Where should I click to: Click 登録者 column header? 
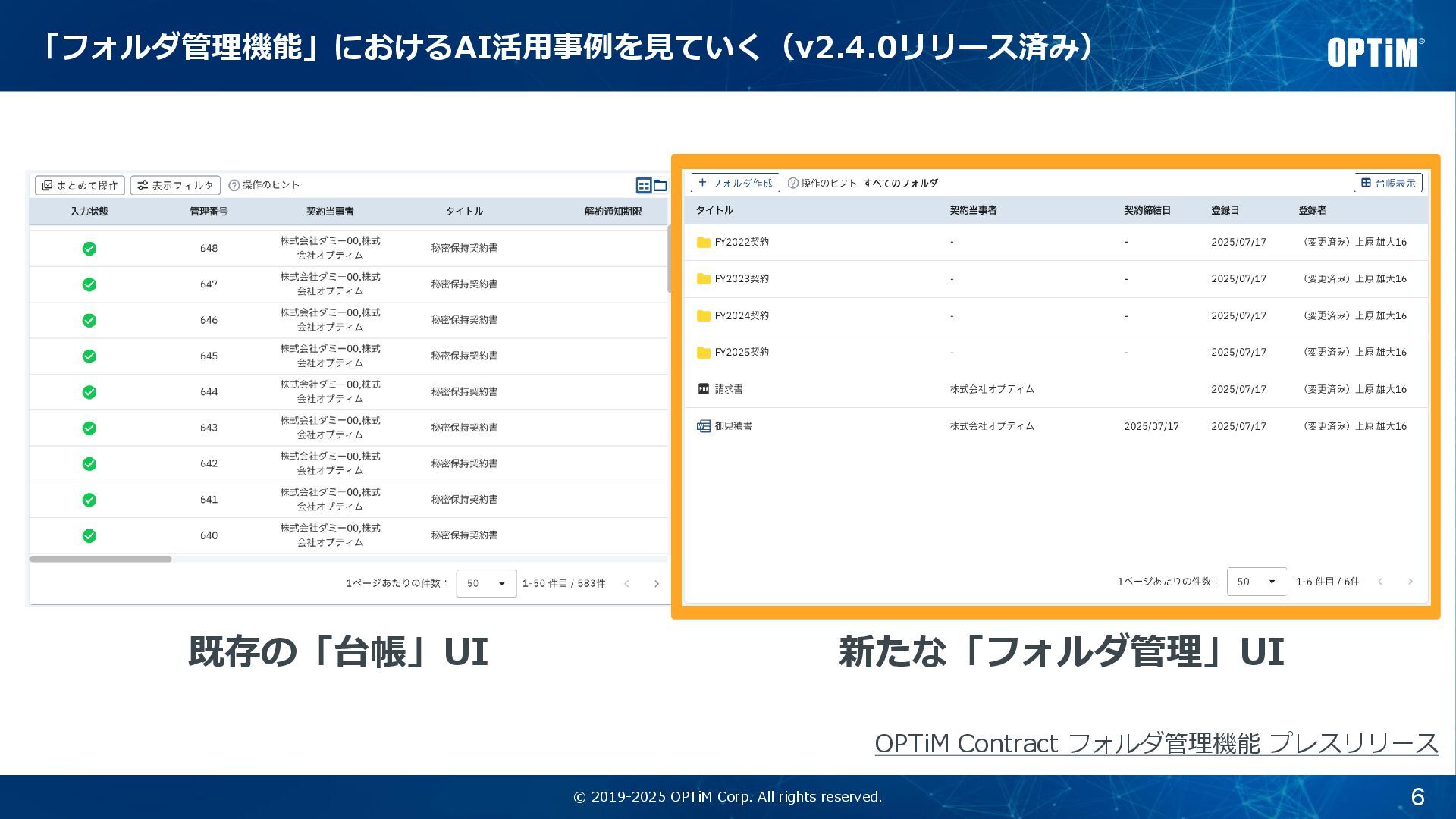click(x=1313, y=210)
